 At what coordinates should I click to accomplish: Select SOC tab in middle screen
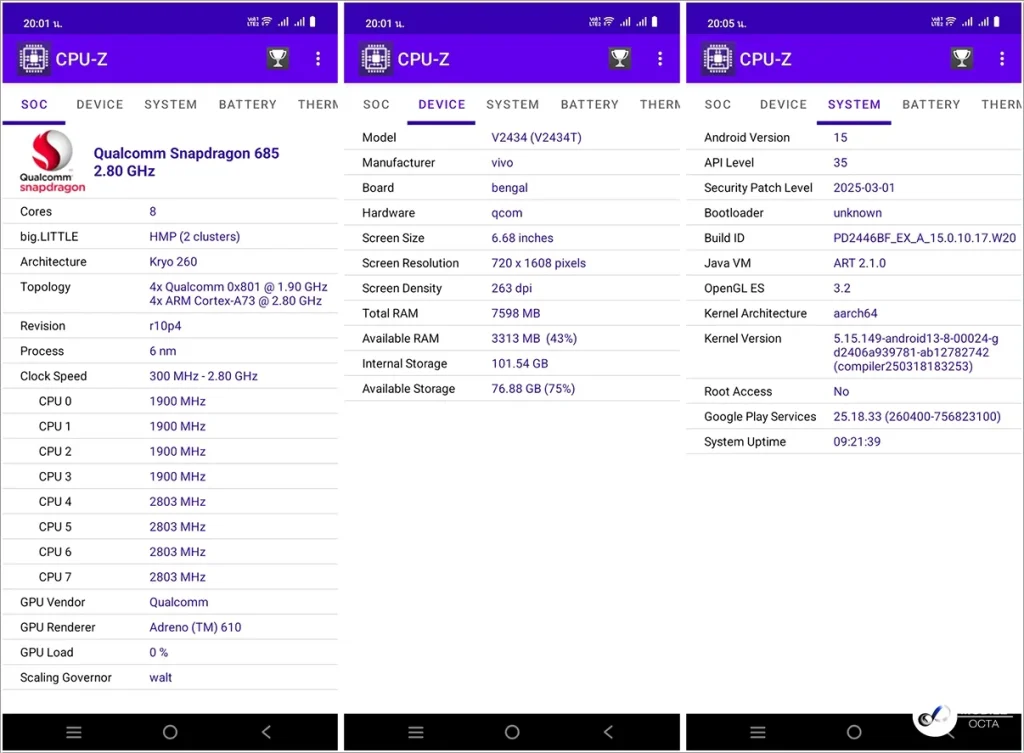point(376,104)
